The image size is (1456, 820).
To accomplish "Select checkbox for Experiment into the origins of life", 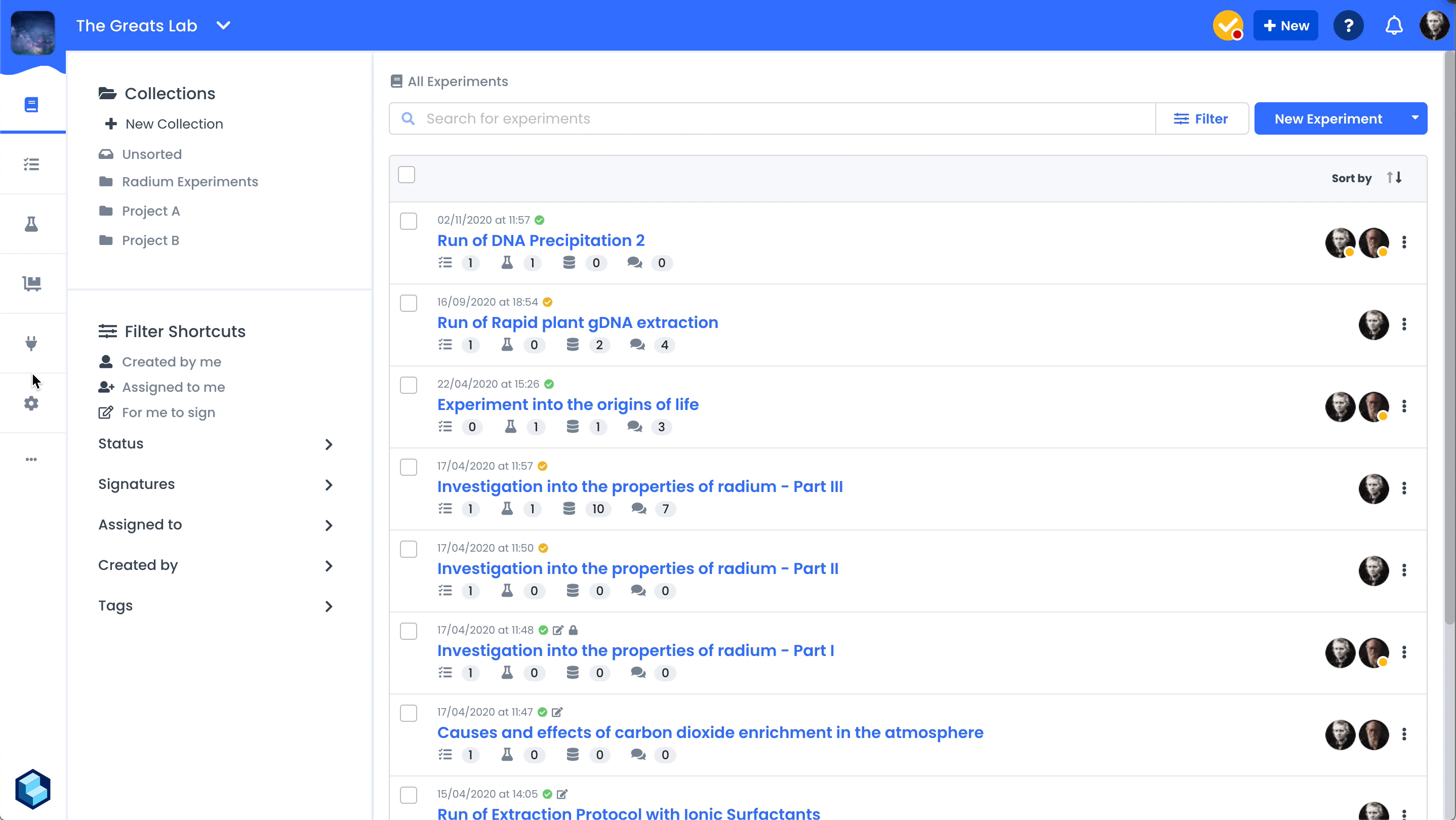I will [x=408, y=385].
